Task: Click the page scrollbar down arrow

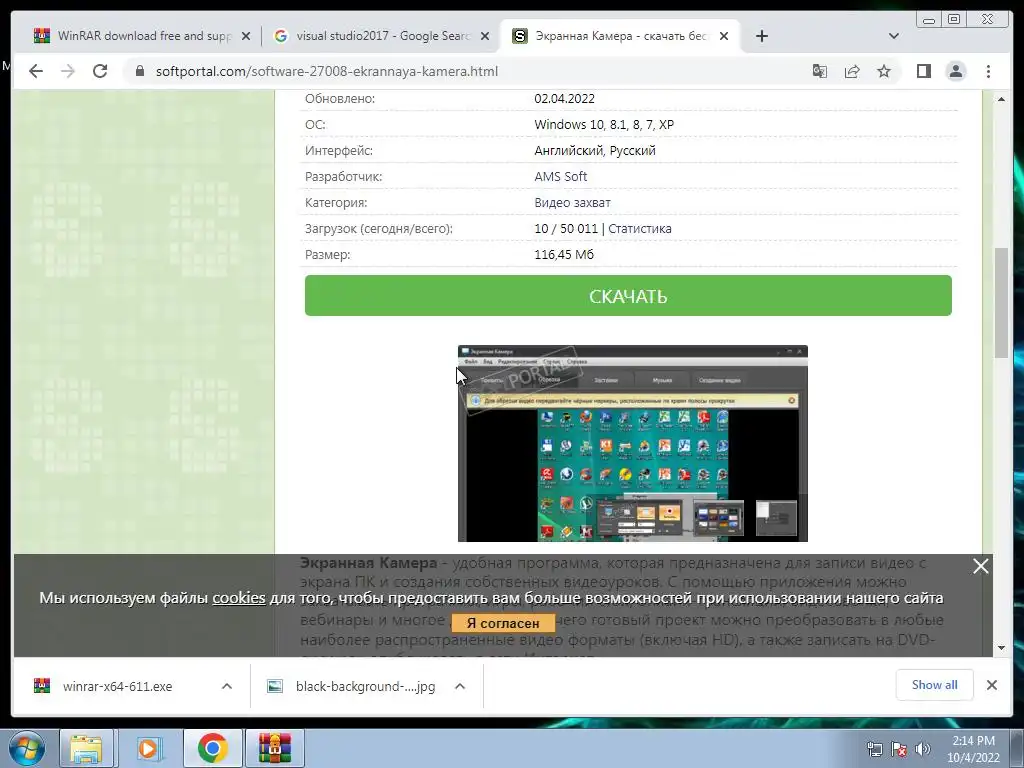Action: pyautogui.click(x=1001, y=648)
